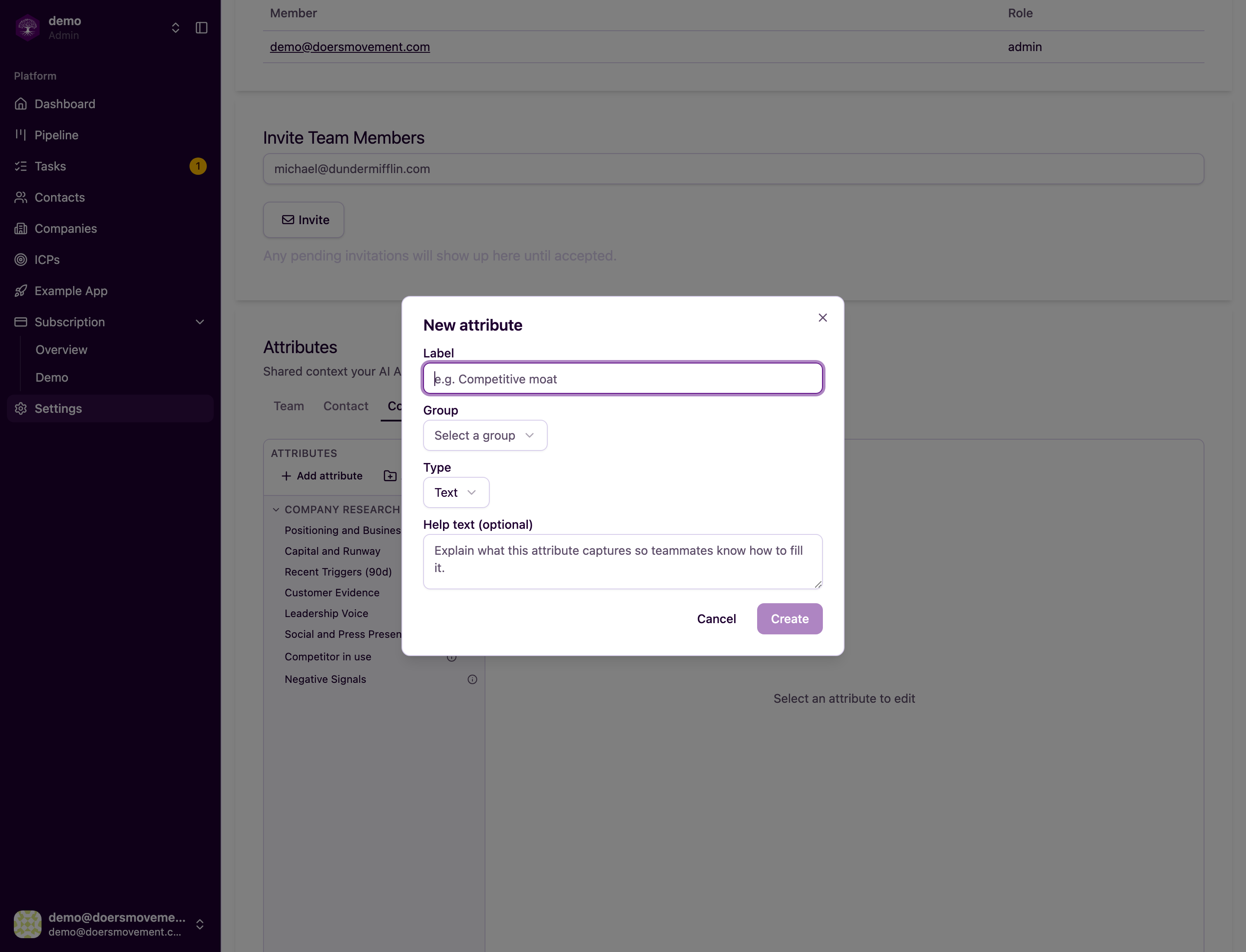Image resolution: width=1246 pixels, height=952 pixels.
Task: Click the admin role cell
Action: point(1025,47)
